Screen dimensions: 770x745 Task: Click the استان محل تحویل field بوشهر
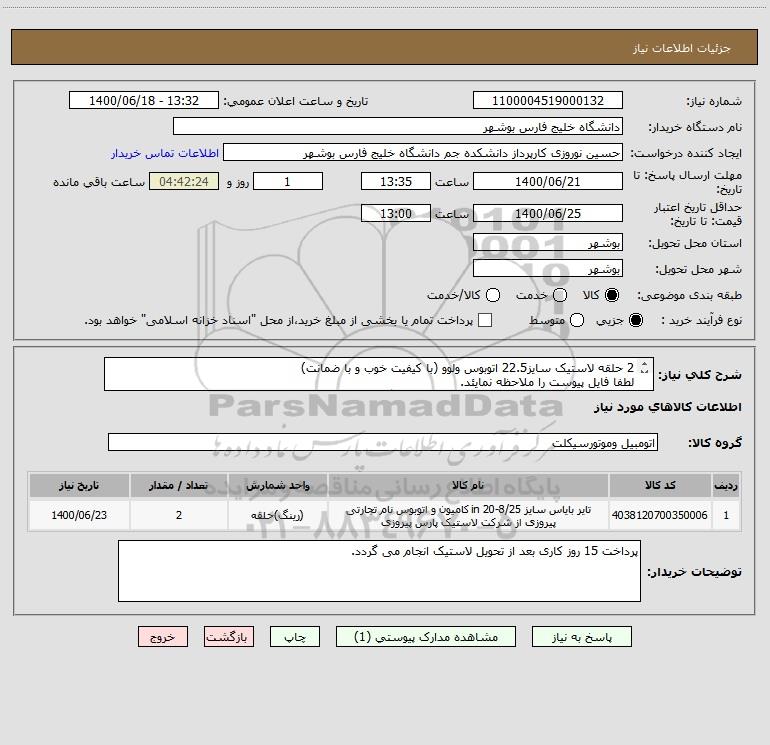548,242
